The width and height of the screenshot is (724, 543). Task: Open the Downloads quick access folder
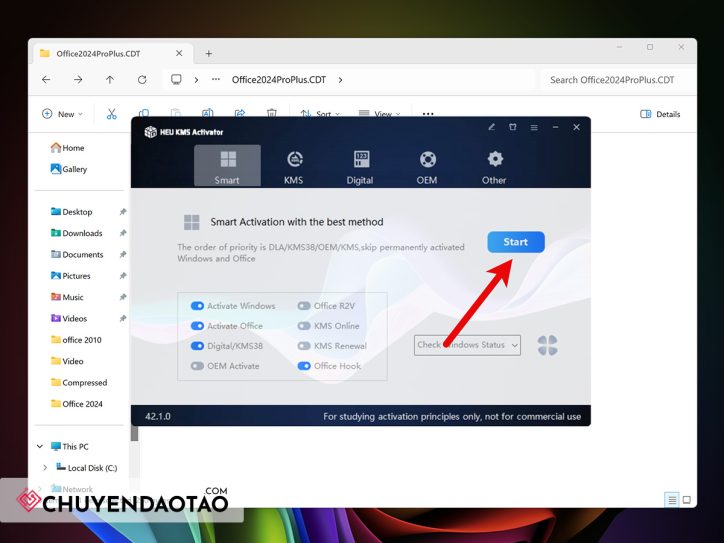(77, 233)
